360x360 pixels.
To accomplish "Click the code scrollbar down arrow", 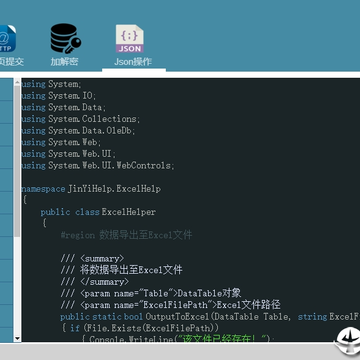I will 17,338.
